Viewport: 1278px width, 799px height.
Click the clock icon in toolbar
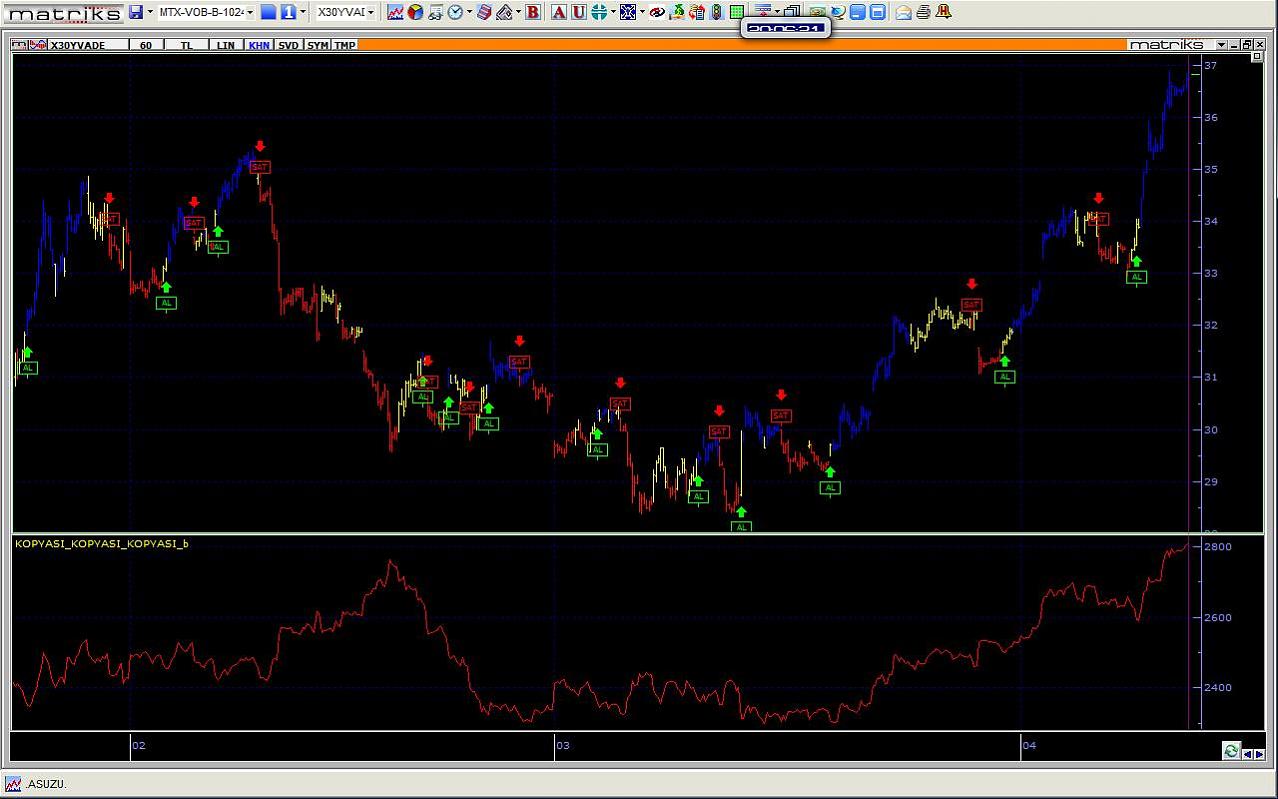455,12
